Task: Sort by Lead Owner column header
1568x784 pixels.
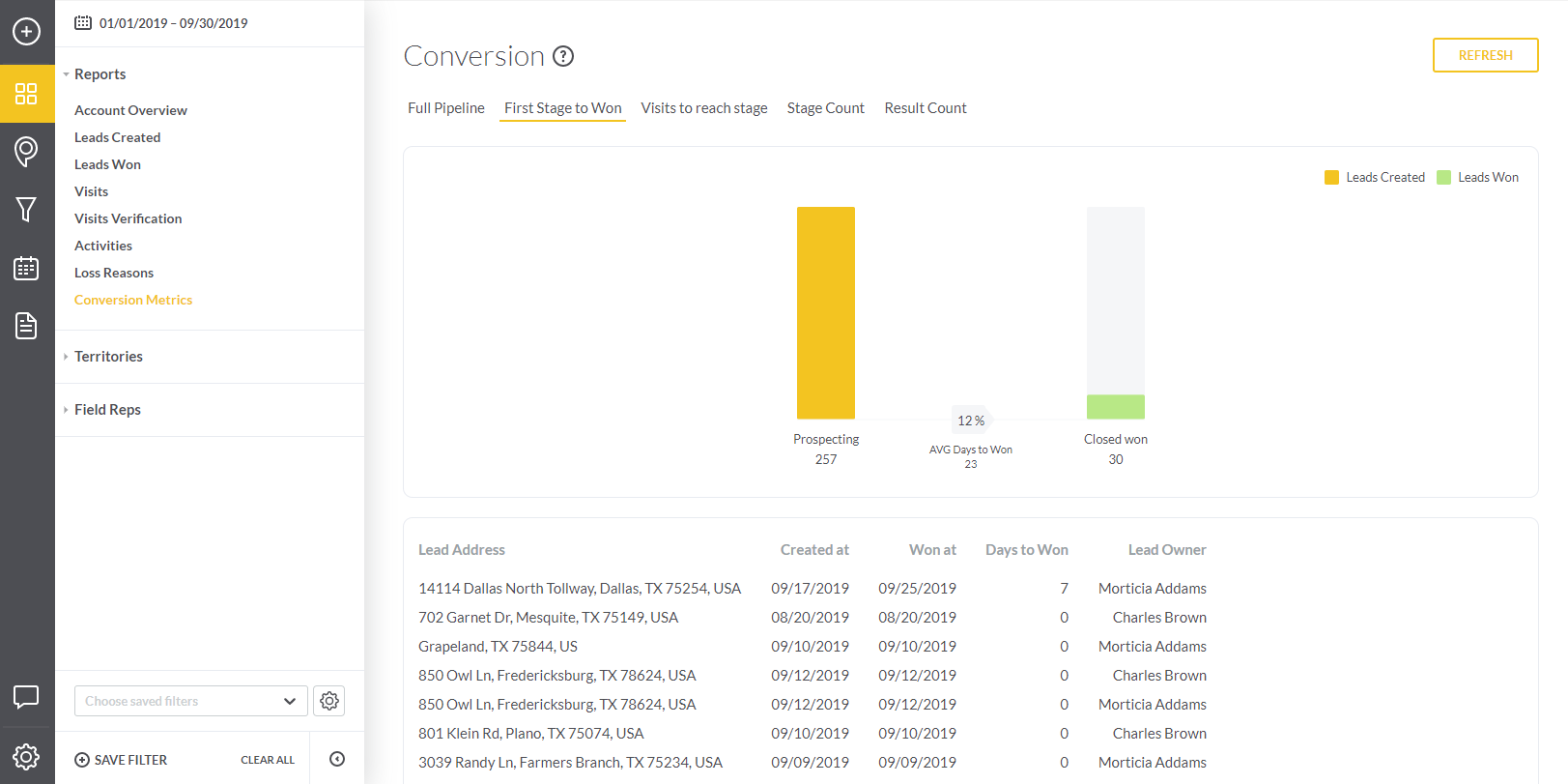Action: 1167,550
